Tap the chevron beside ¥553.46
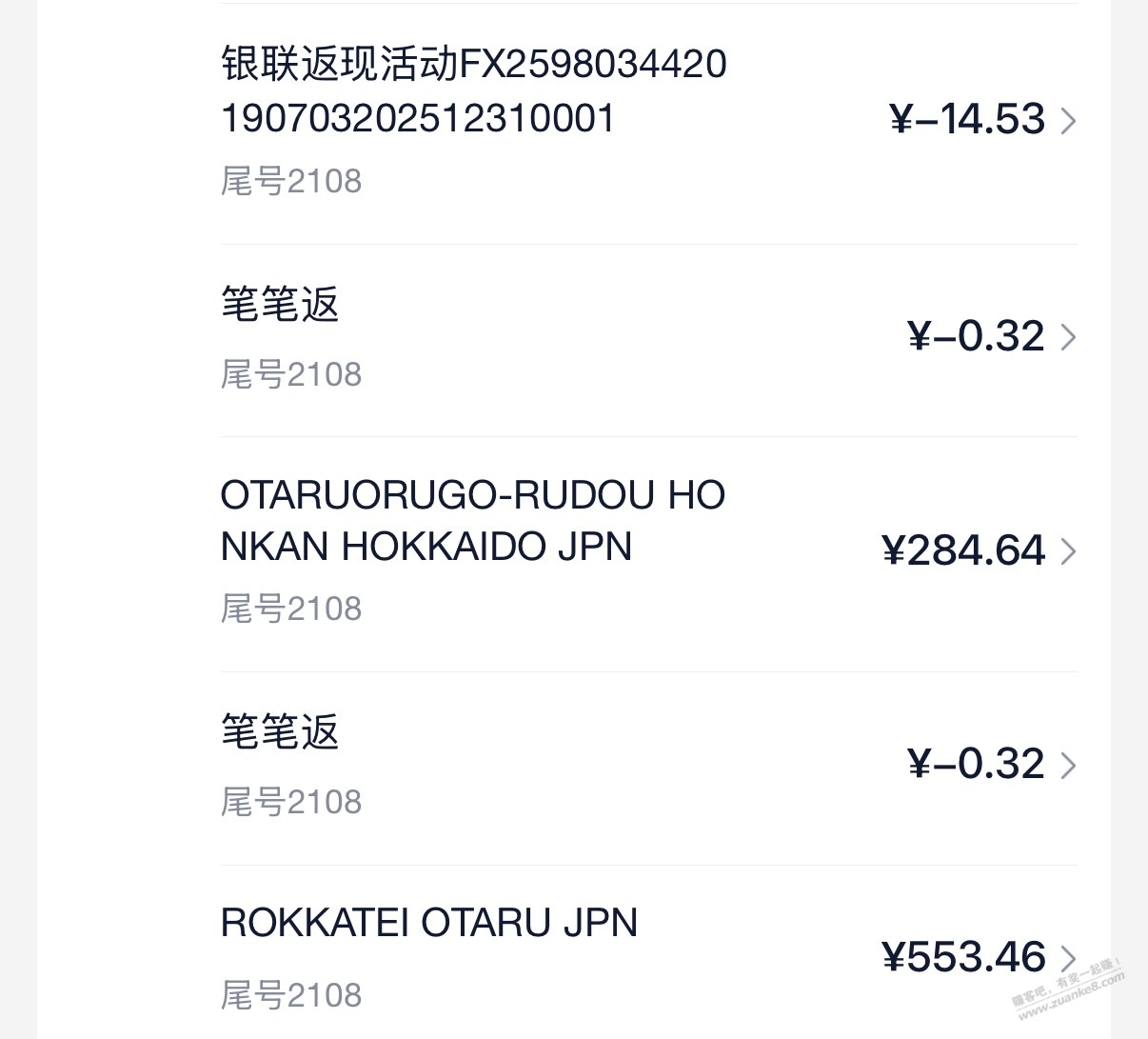Screen dimensions: 1148x1039 point(1068,958)
